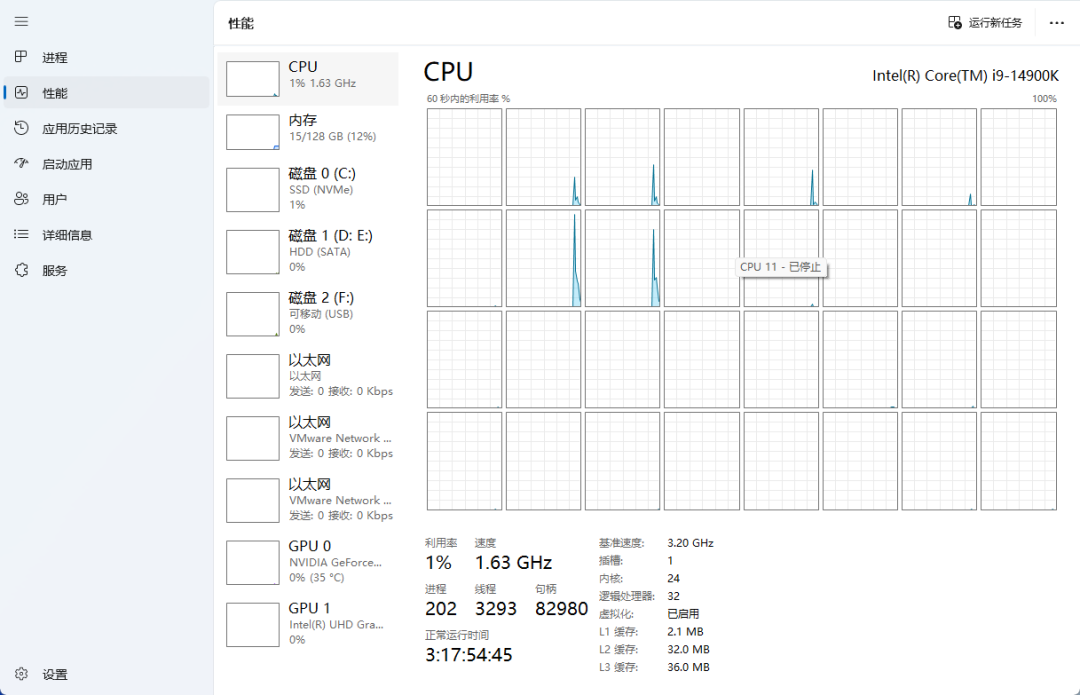Open the 设置 settings gear

pos(21,674)
